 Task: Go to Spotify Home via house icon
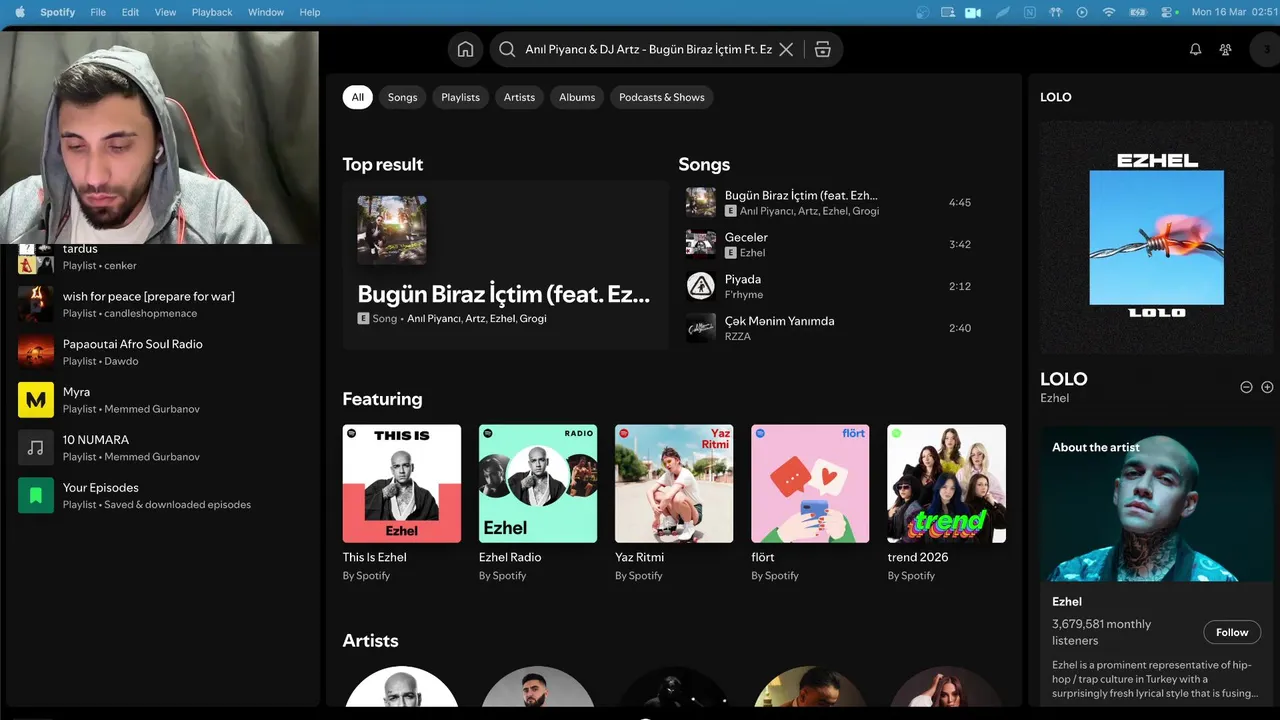coord(465,49)
